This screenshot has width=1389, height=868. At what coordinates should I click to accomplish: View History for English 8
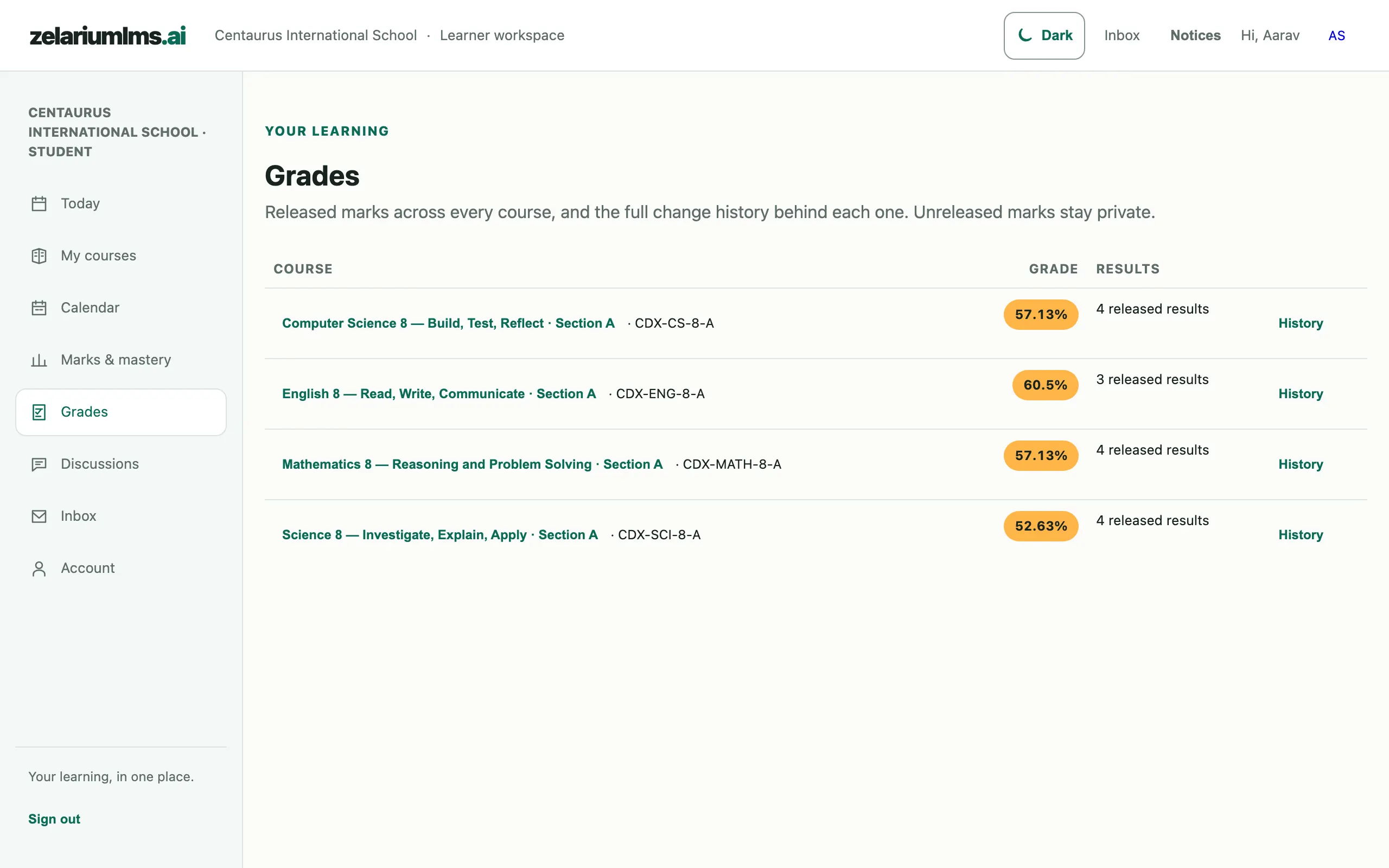click(1301, 394)
